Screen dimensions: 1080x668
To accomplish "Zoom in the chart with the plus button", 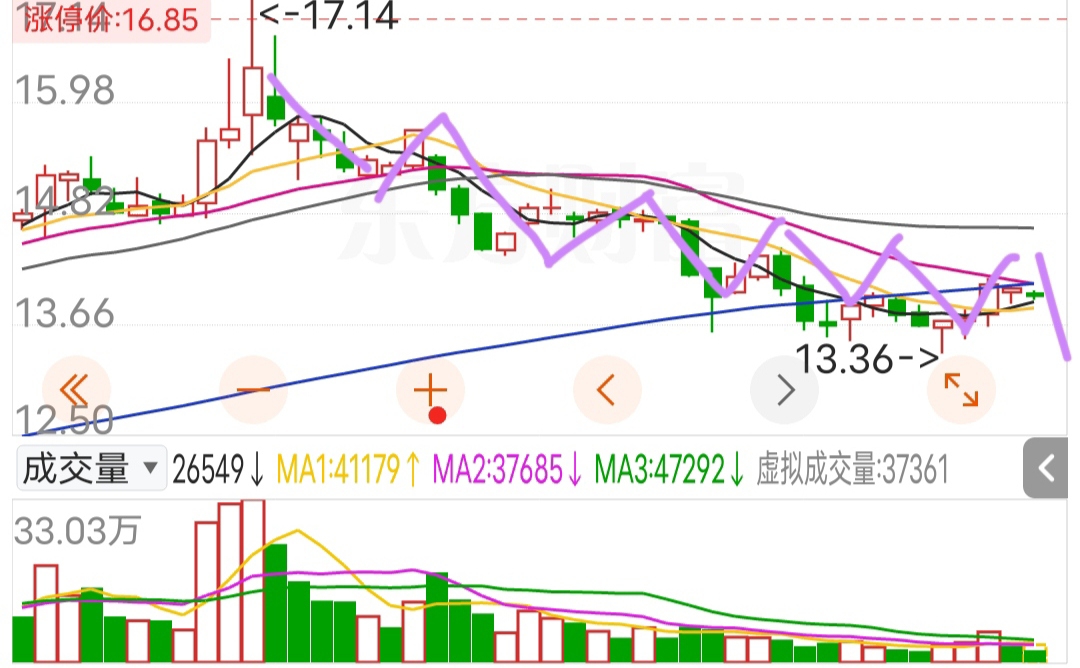I will tap(430, 390).
